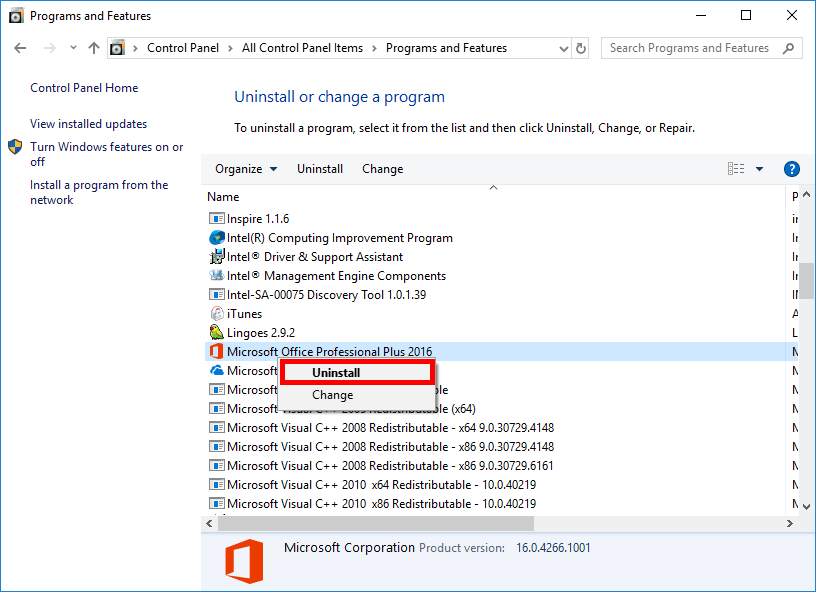The image size is (816, 592).
Task: Open address bar history dropdown
Action: click(x=564, y=48)
